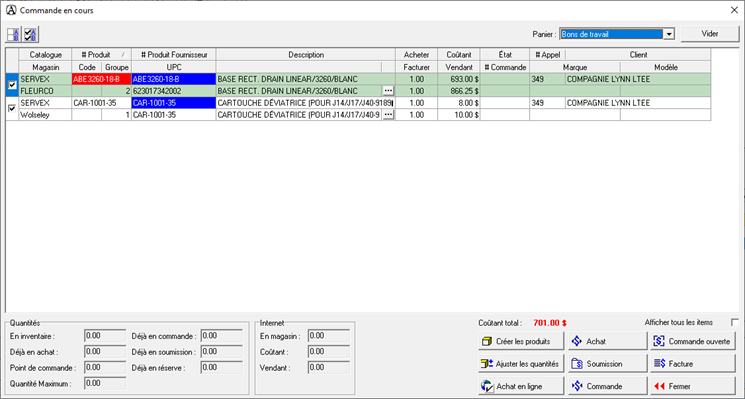The image size is (745, 399).
Task: Click the Déjà en achat field
Action: tap(105, 352)
